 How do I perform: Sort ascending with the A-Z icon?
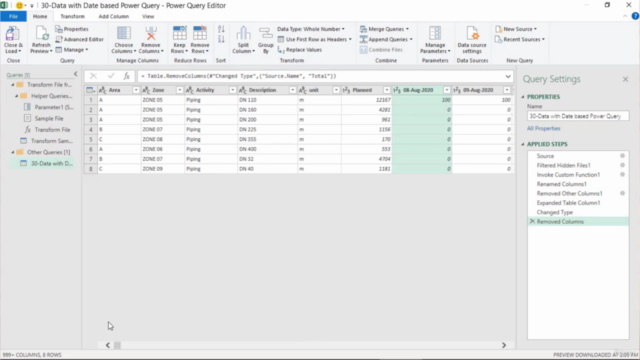coord(221,29)
